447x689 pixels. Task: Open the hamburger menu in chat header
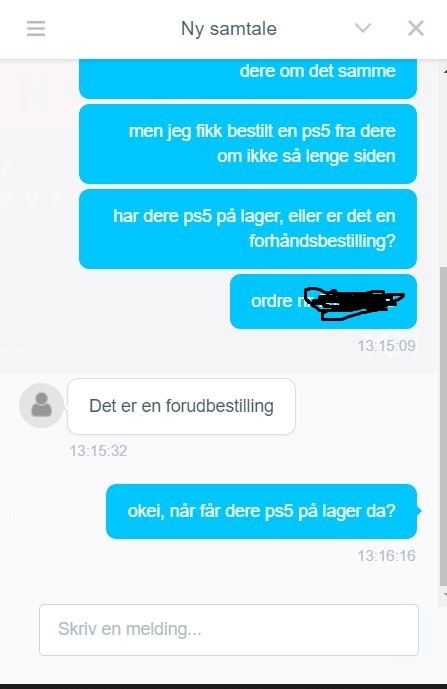[36, 29]
